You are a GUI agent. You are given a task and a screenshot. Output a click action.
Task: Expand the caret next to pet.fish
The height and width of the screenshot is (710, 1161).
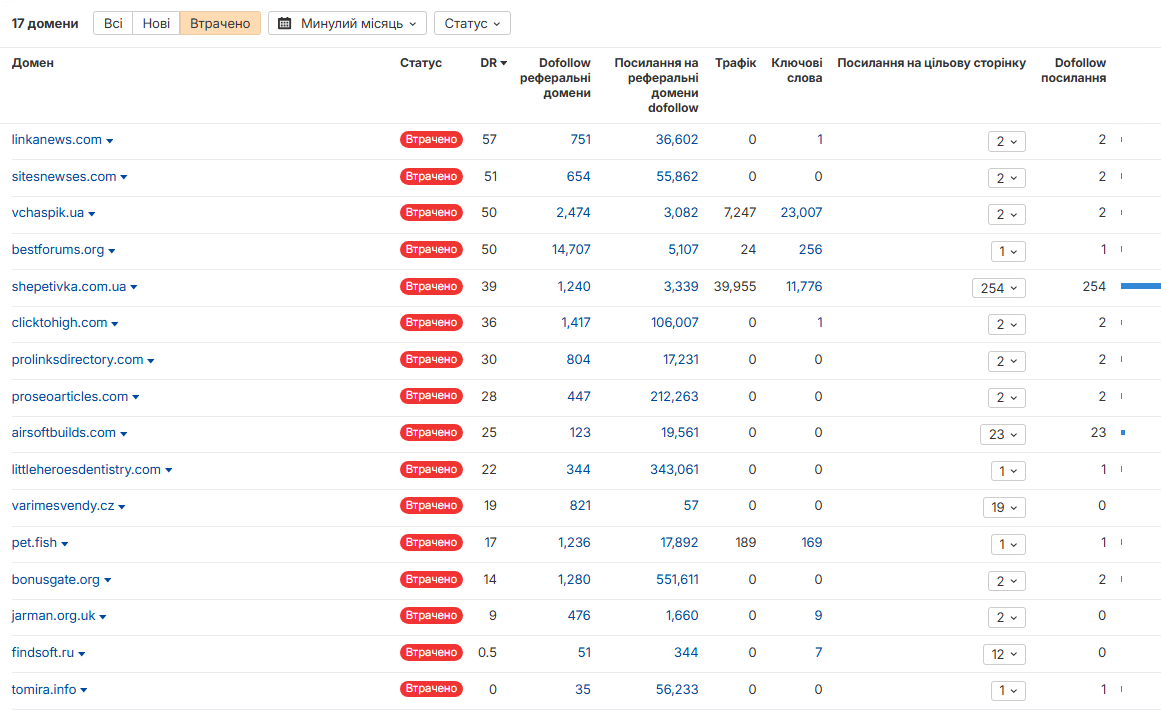coord(64,544)
